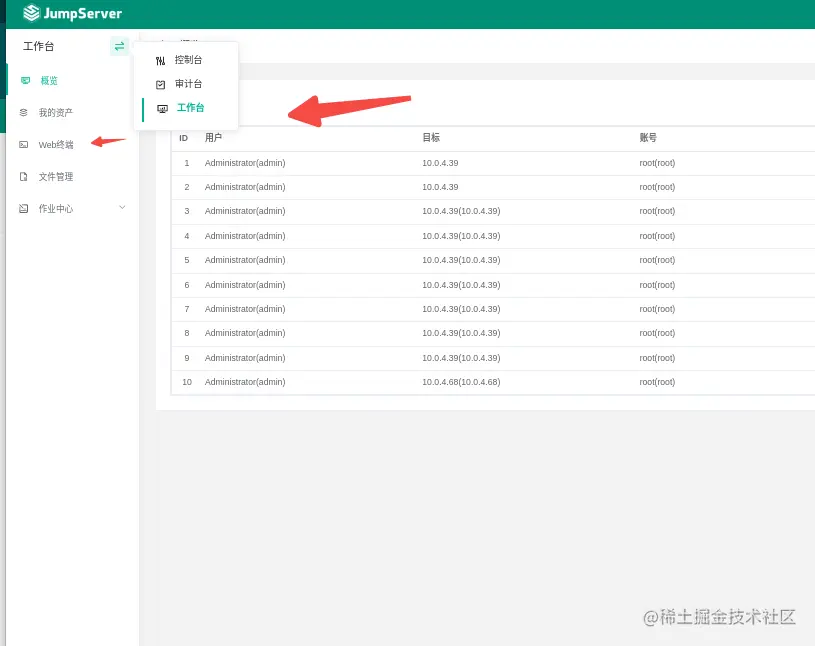Open 文件管理 in the sidebar
Screen dimensions: 815x646
point(56,177)
